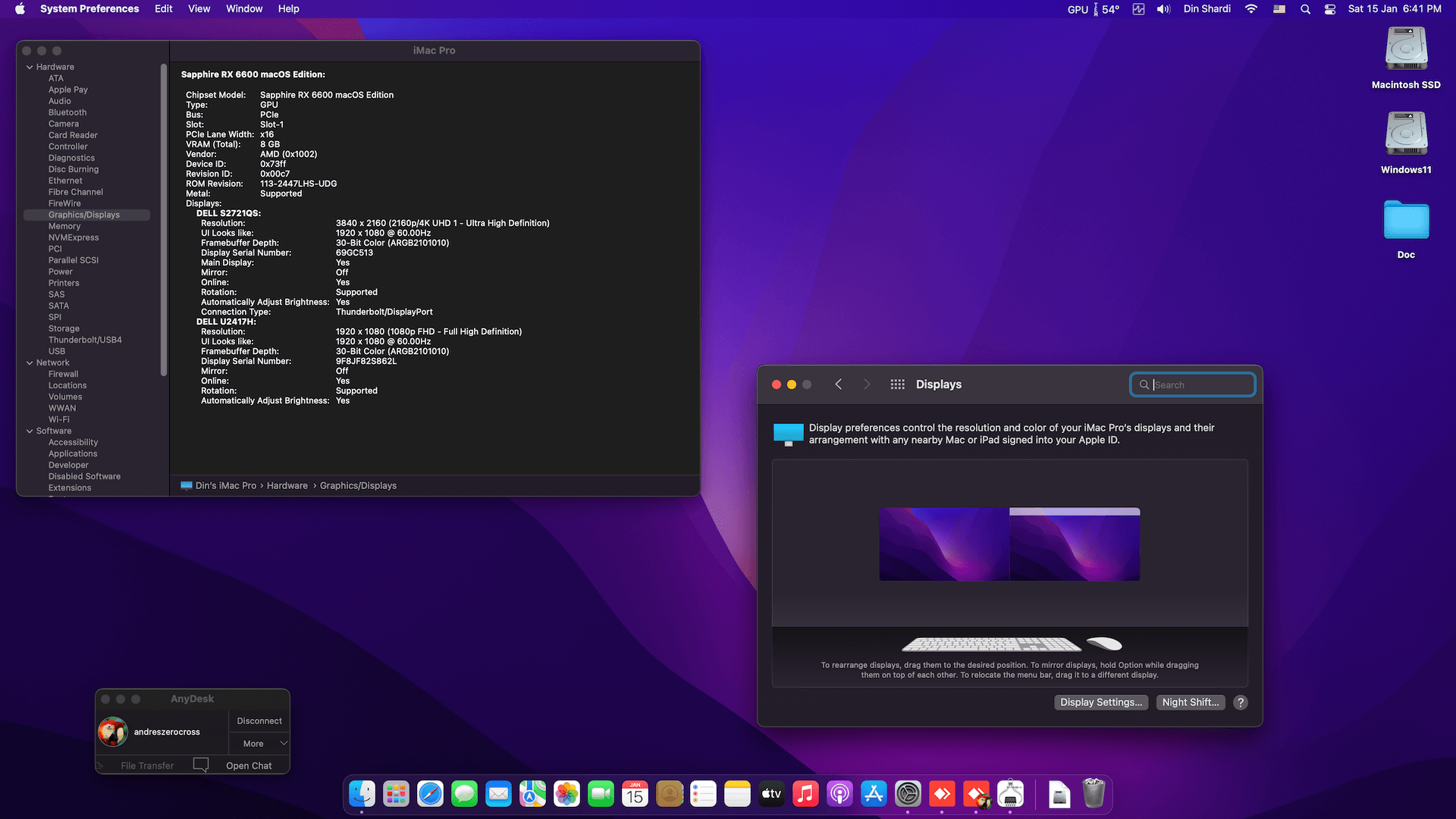Screen dimensions: 1456x819
Task: Select Thunderbolt/USB4 in the hardware list
Action: (85, 340)
